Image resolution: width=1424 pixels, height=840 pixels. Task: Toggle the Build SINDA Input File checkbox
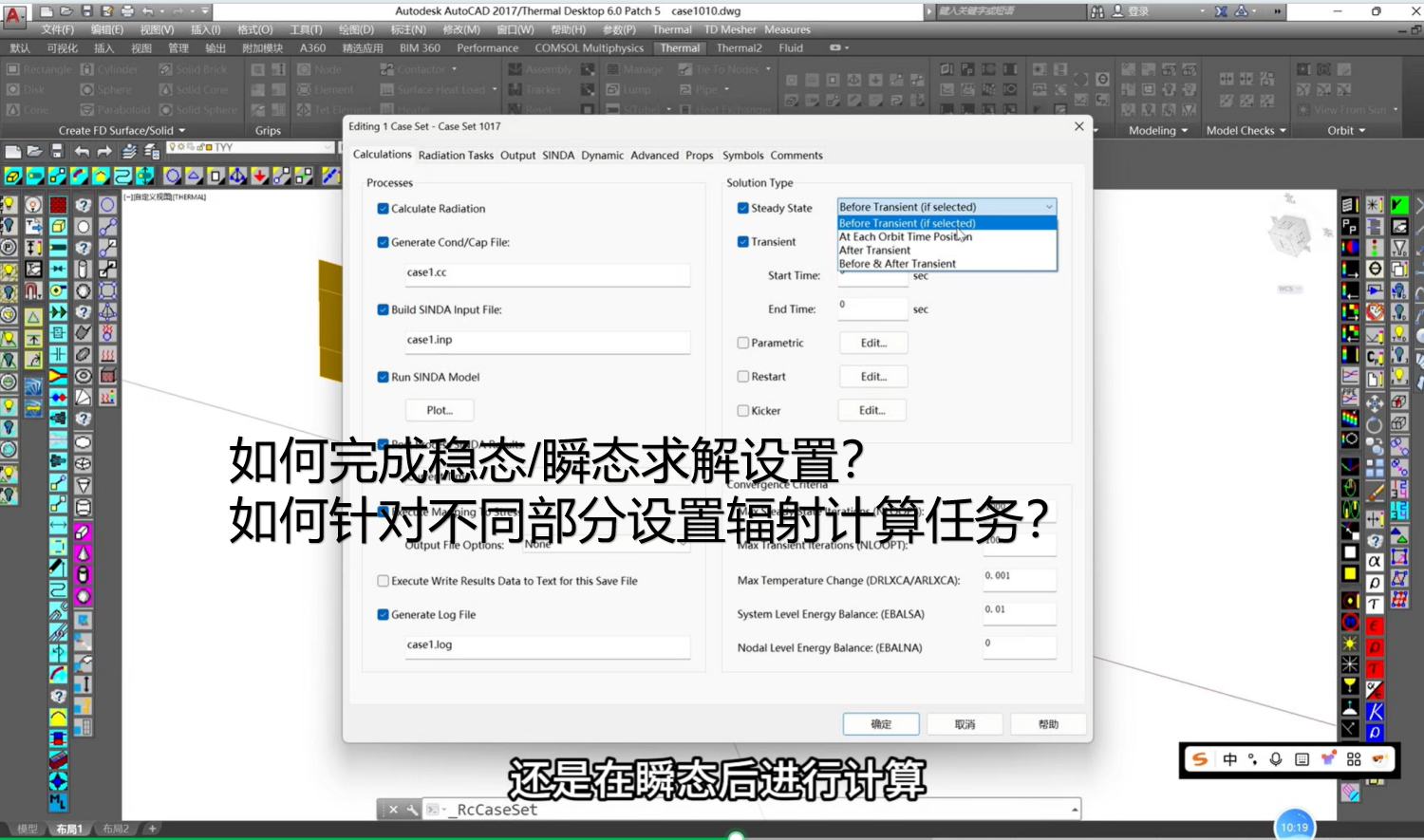pyautogui.click(x=383, y=309)
